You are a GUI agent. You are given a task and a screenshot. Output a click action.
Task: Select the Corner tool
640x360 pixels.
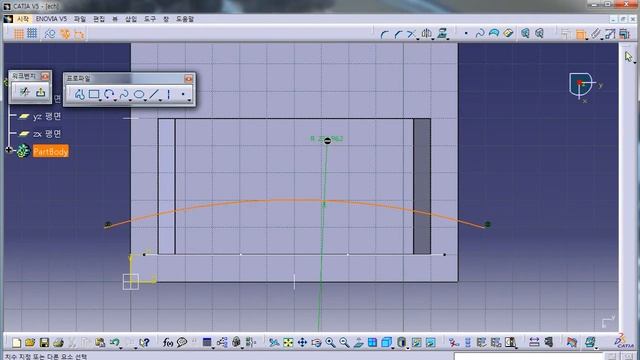384,34
